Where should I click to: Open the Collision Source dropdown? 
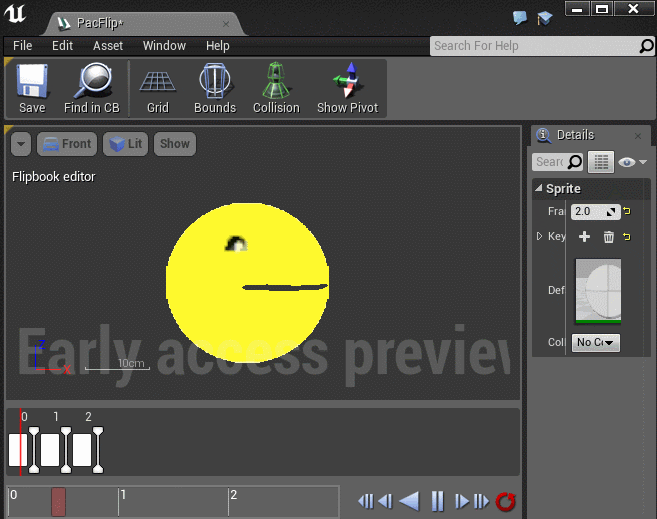(595, 342)
